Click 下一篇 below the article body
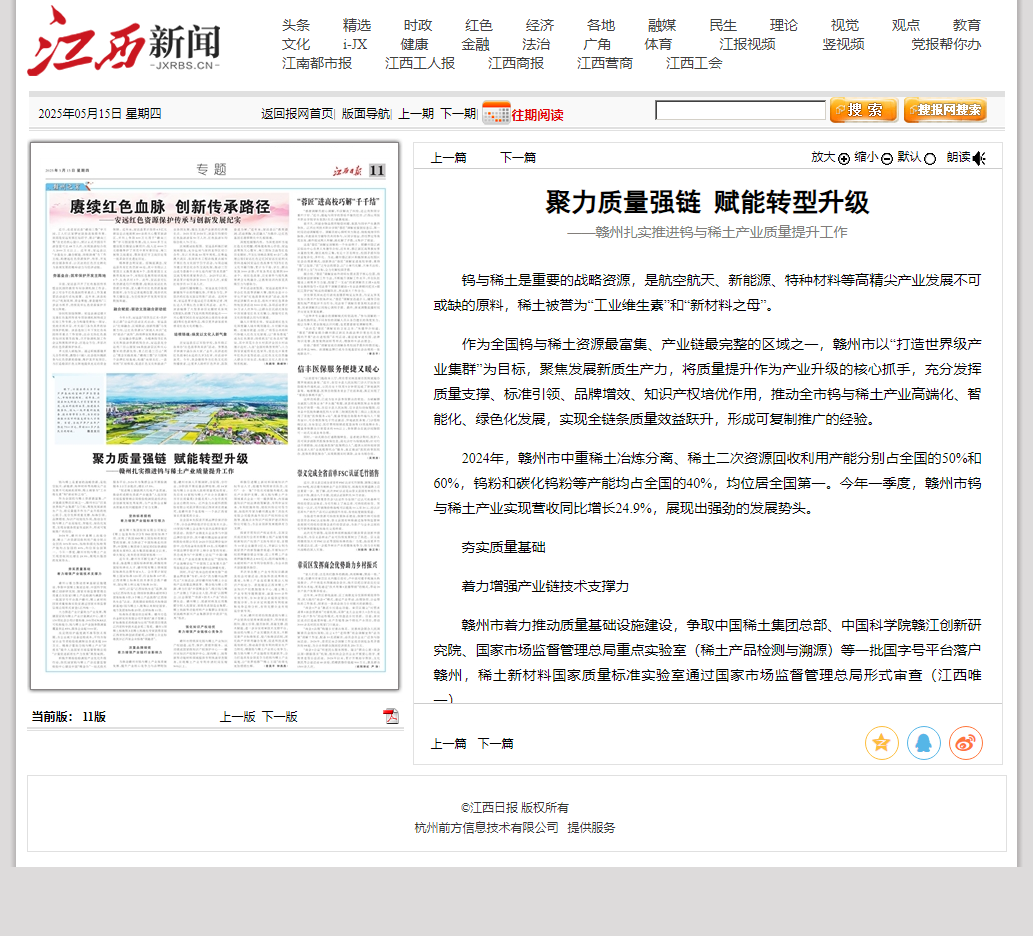Screen dimensions: 1033x936 click(x=495, y=744)
